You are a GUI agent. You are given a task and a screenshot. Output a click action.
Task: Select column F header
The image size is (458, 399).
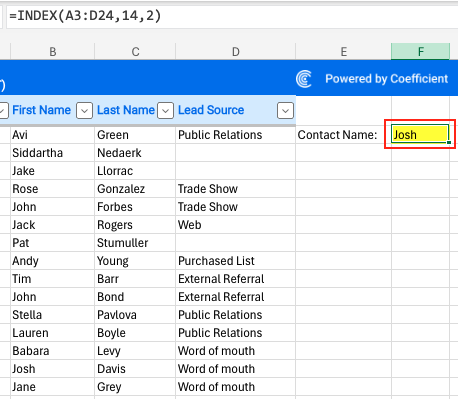point(421,52)
